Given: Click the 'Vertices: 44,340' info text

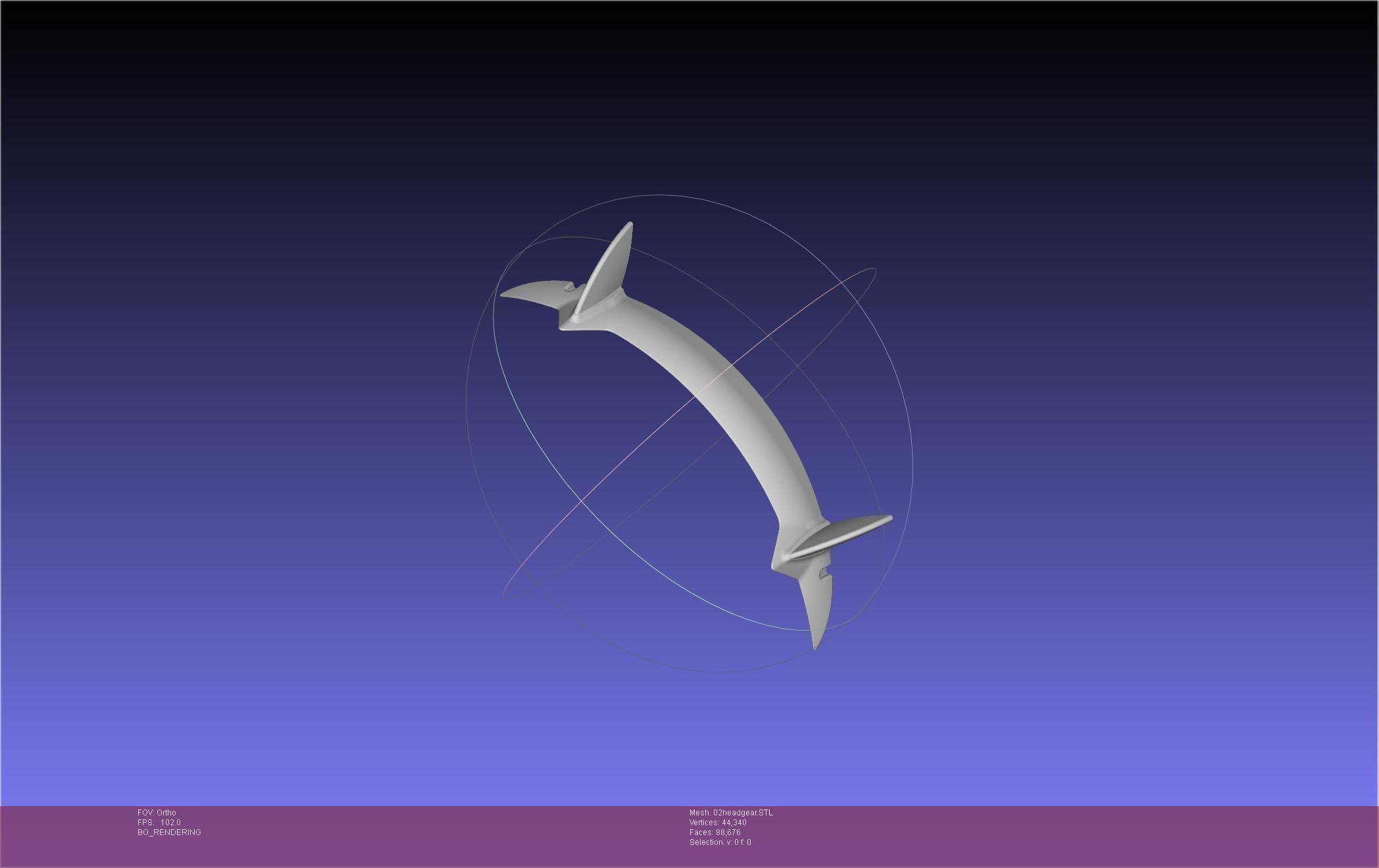Looking at the screenshot, I should click(718, 823).
